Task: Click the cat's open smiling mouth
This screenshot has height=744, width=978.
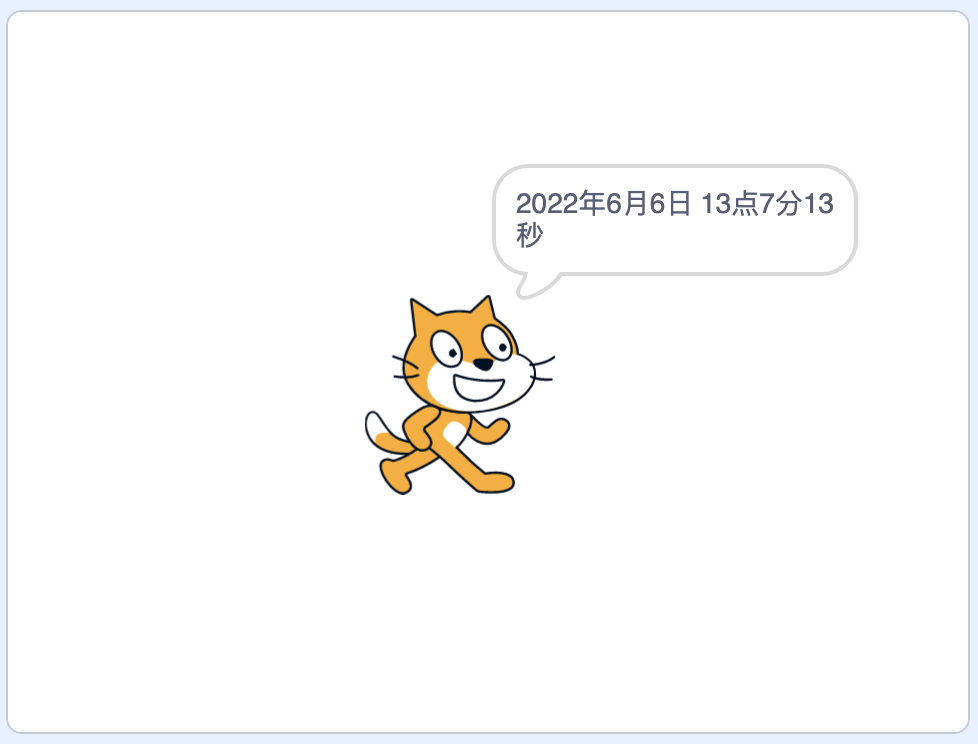Action: pos(478,388)
